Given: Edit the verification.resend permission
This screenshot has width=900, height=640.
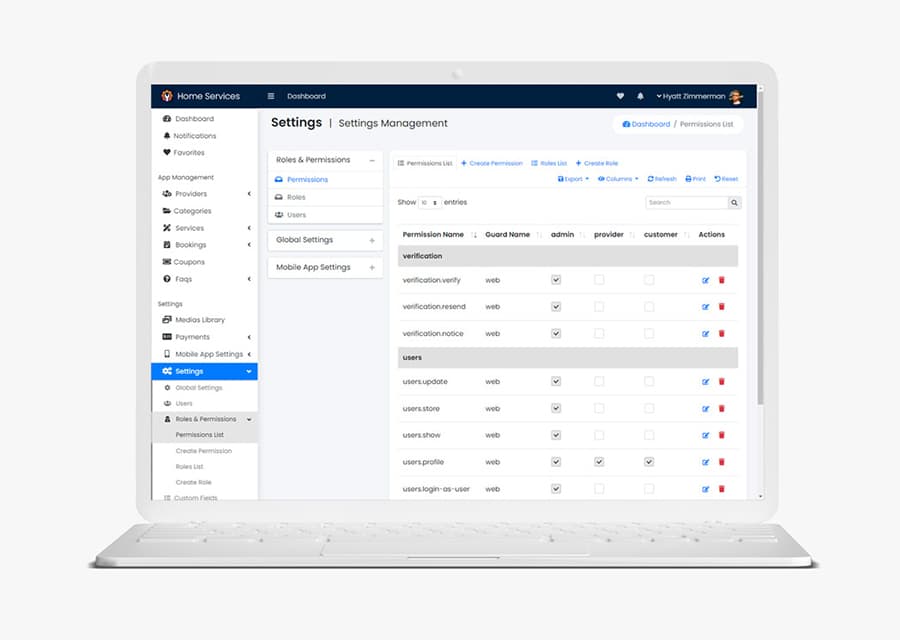Looking at the screenshot, I should [x=705, y=307].
